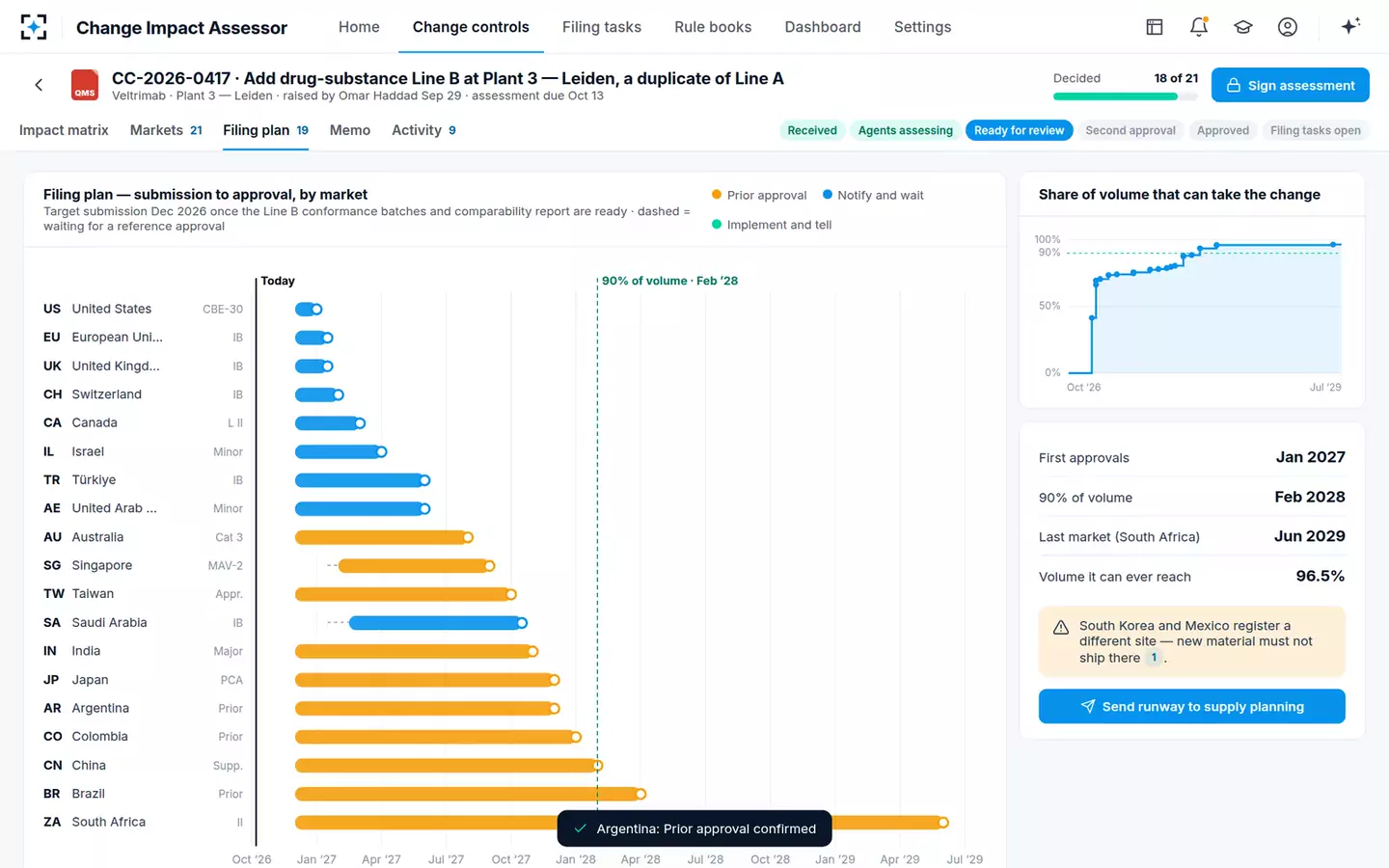Click the AI sparkle assistant icon
Screen dimensions: 1389x868
pos(1350,26)
